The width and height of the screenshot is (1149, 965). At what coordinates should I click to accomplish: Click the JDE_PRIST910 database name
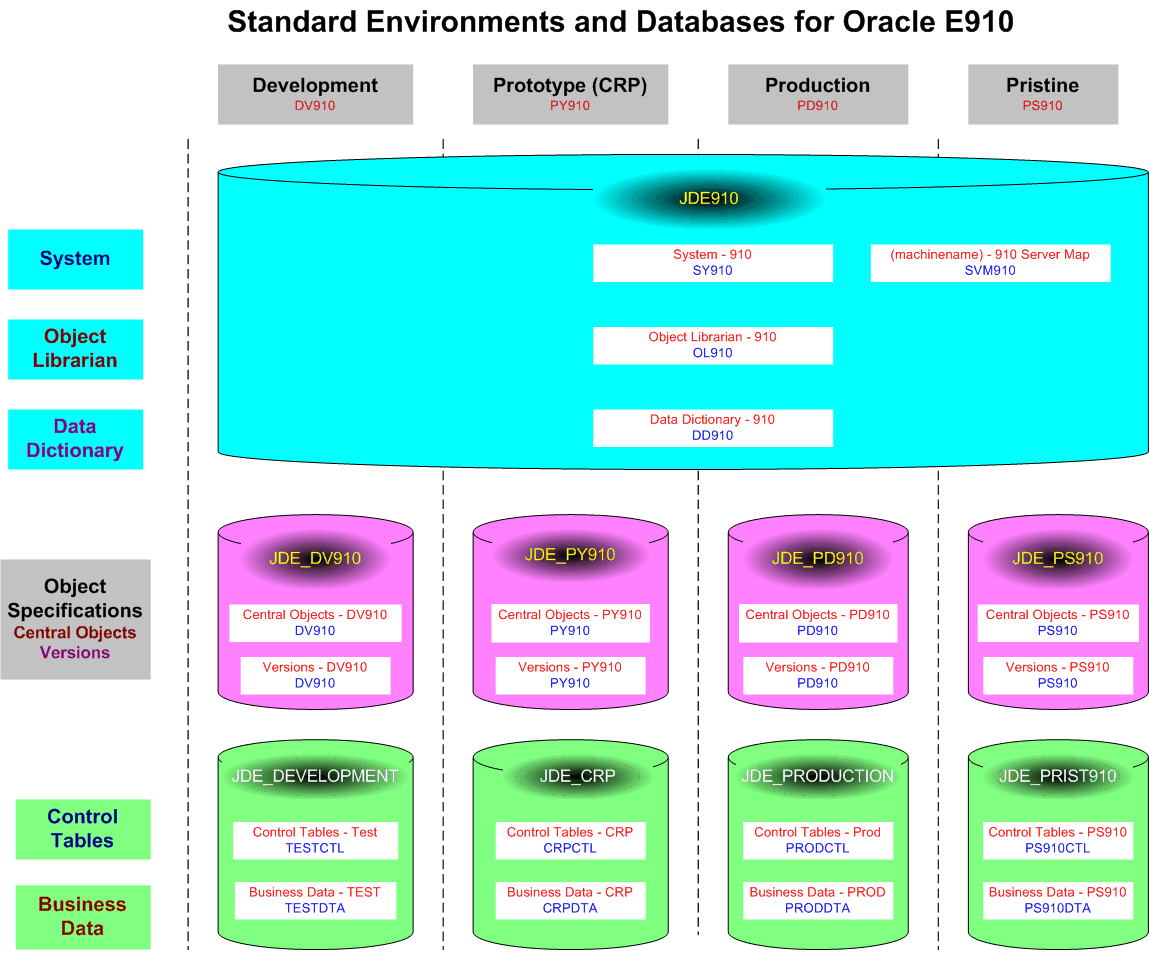1057,776
